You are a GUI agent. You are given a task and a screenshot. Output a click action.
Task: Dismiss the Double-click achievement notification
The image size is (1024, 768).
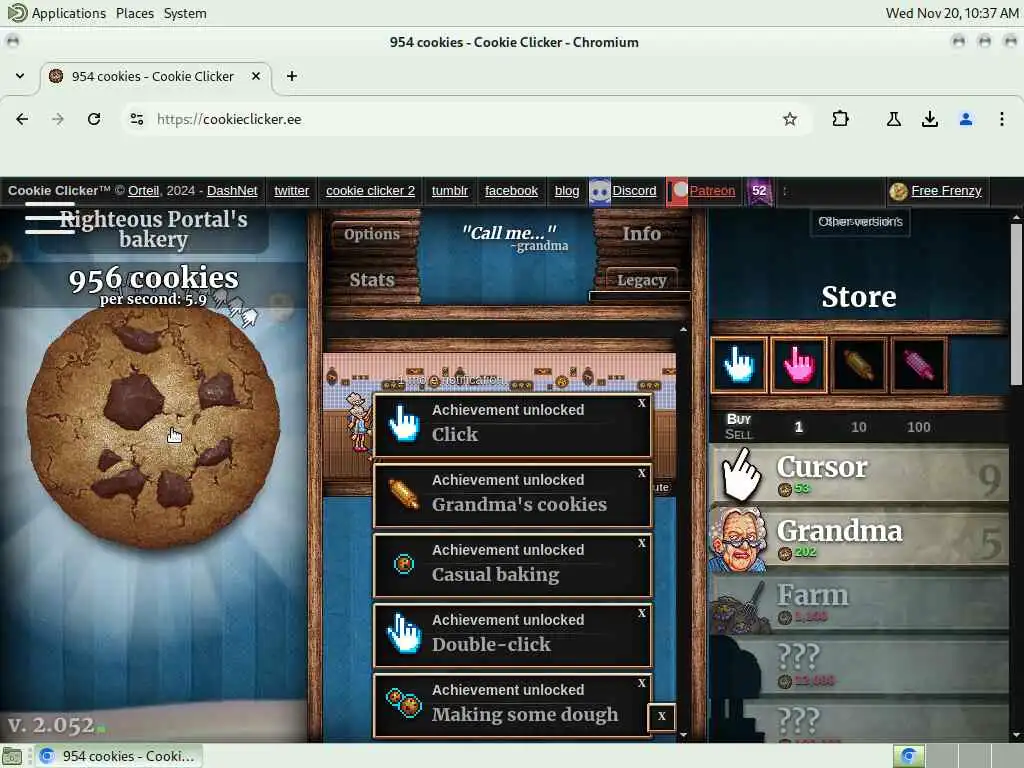[x=642, y=613]
